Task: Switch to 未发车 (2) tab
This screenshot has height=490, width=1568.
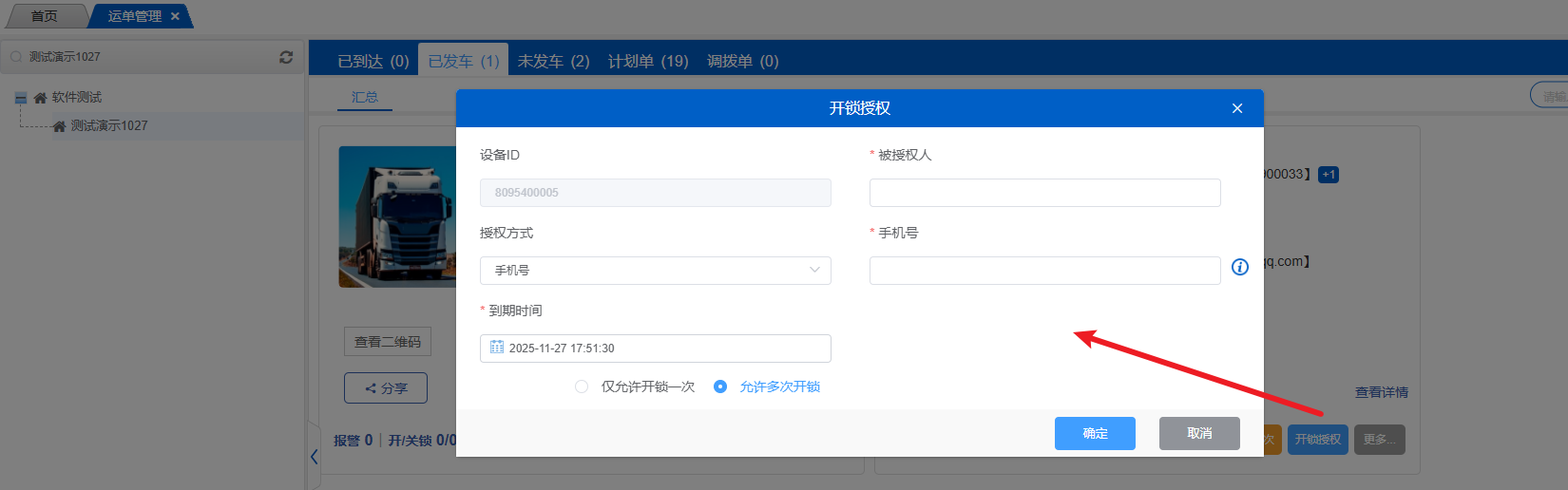Action: point(553,61)
